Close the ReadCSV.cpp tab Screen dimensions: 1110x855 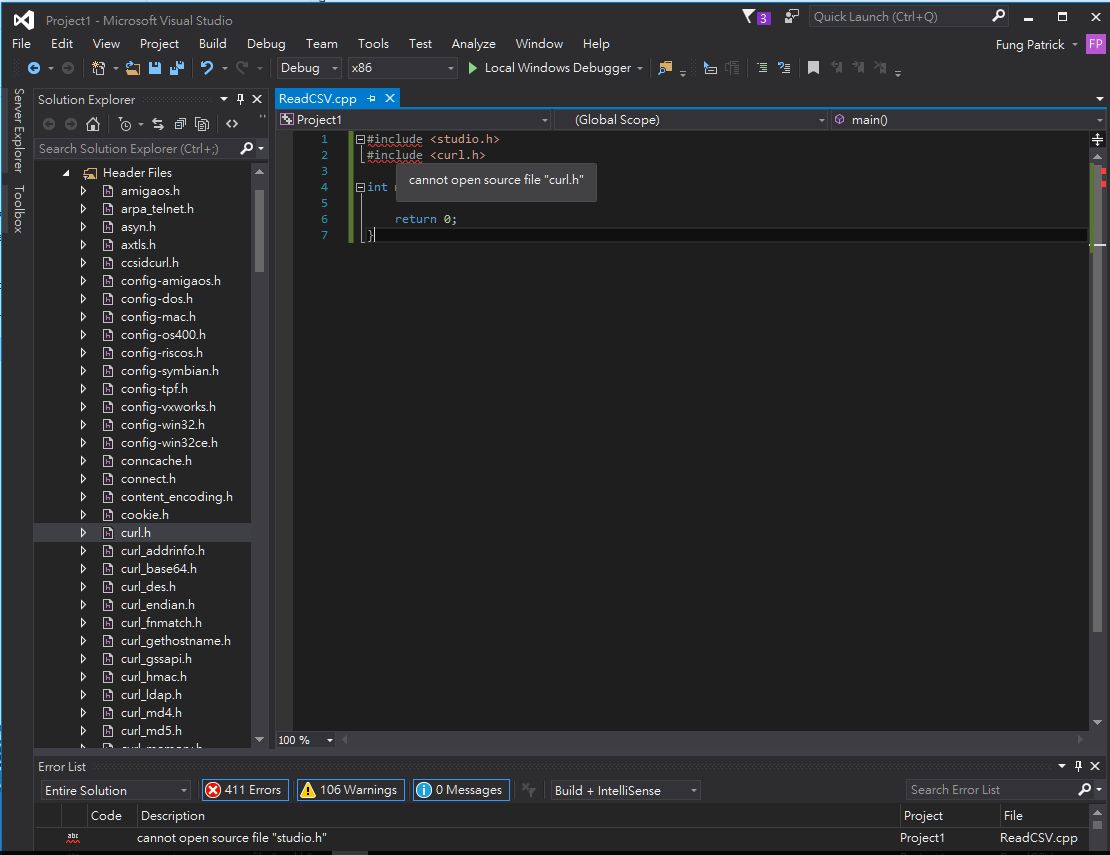coord(390,99)
